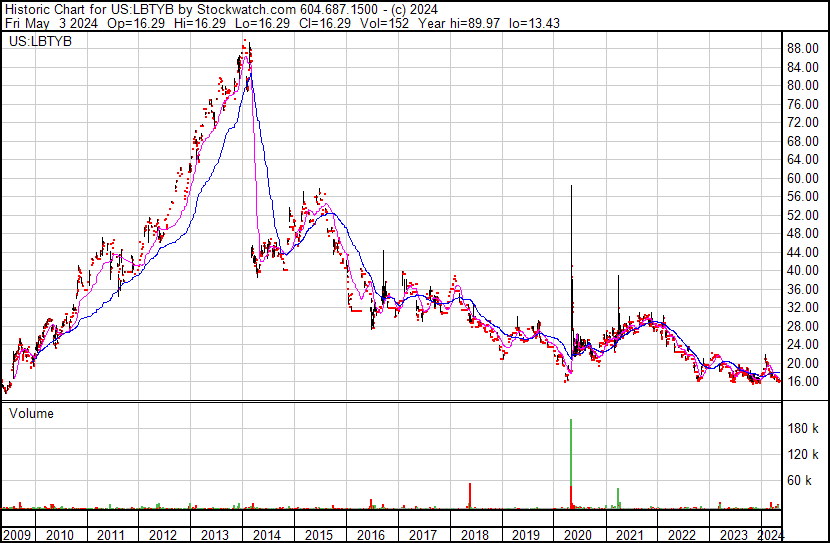Select the 2013 year label on time axis
The width and height of the screenshot is (830, 543).
[215, 534]
